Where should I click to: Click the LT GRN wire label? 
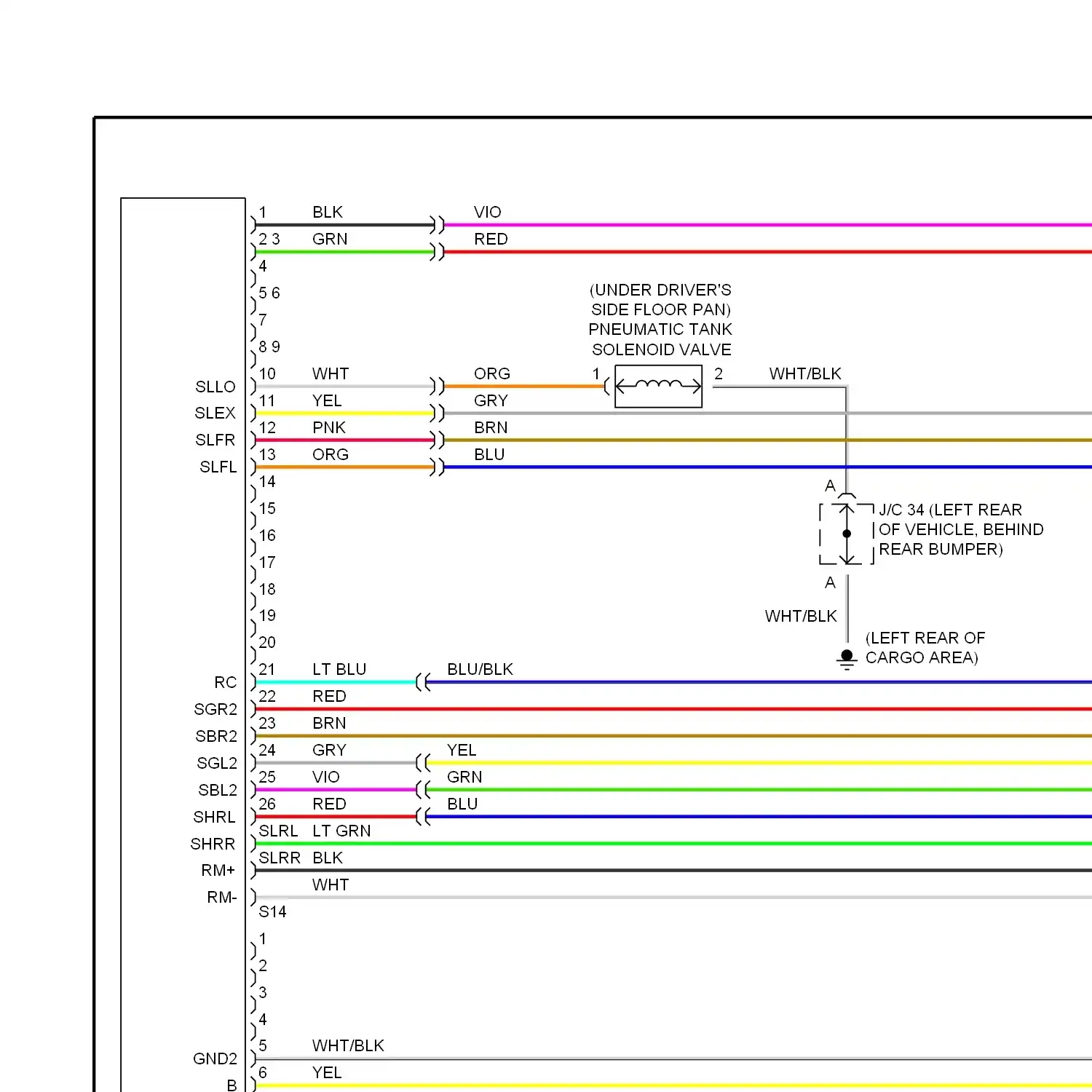[341, 831]
